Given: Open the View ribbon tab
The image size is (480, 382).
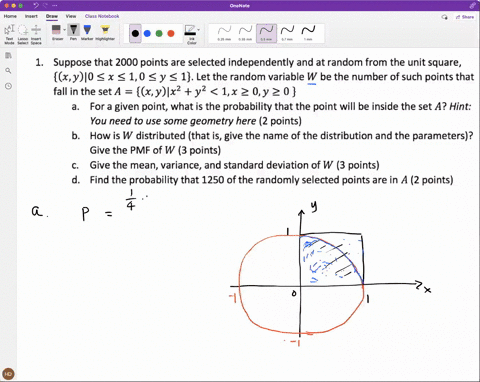Looking at the screenshot, I should (71, 16).
